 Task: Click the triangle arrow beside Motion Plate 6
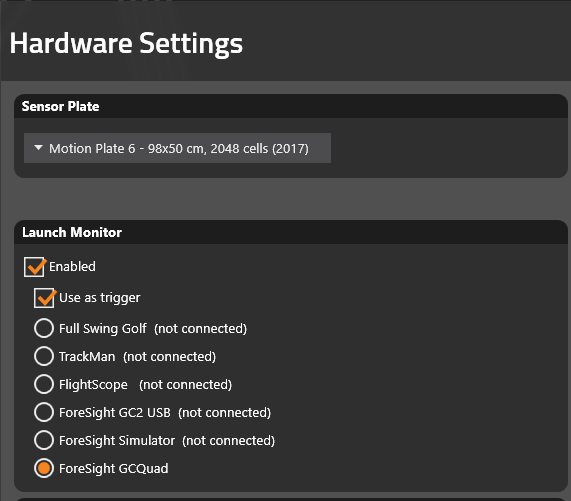(x=38, y=148)
